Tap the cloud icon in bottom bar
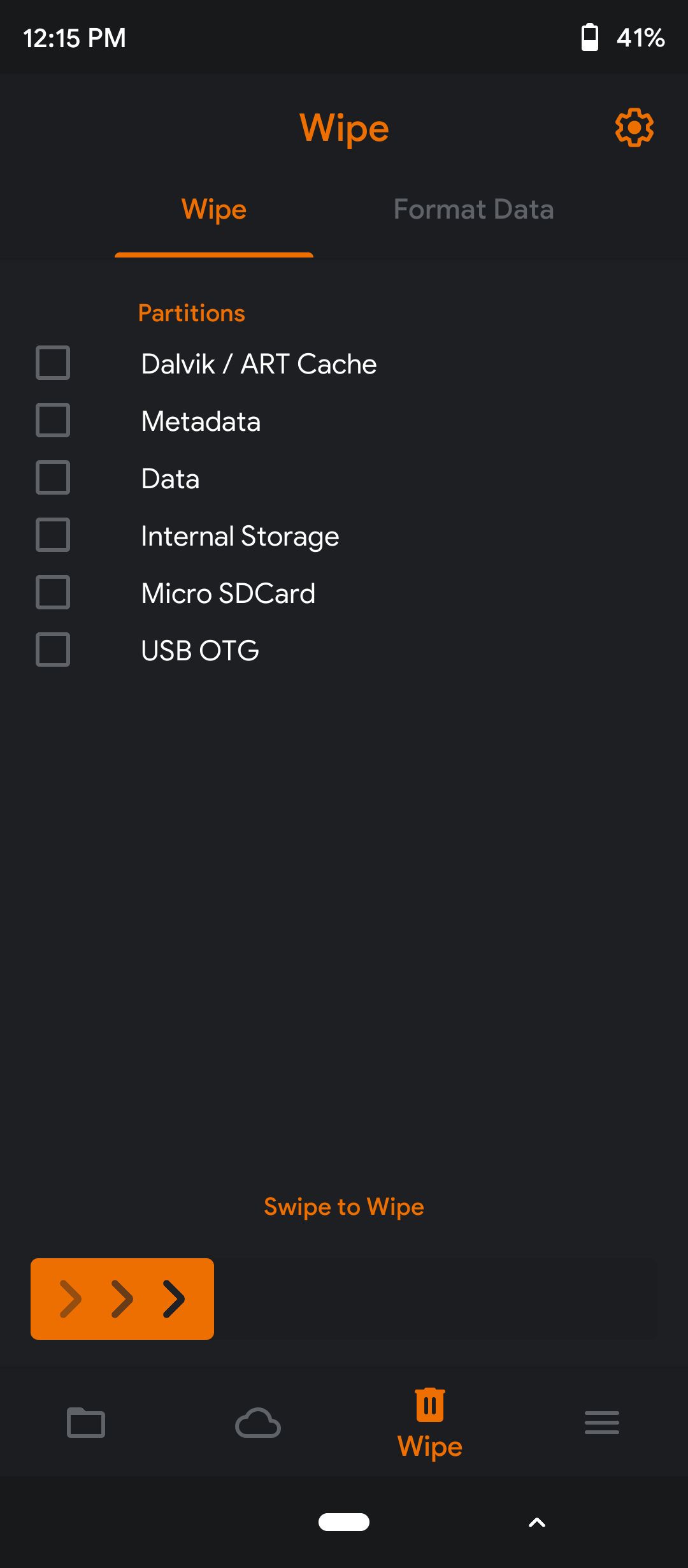The width and height of the screenshot is (688, 1568). [258, 1422]
